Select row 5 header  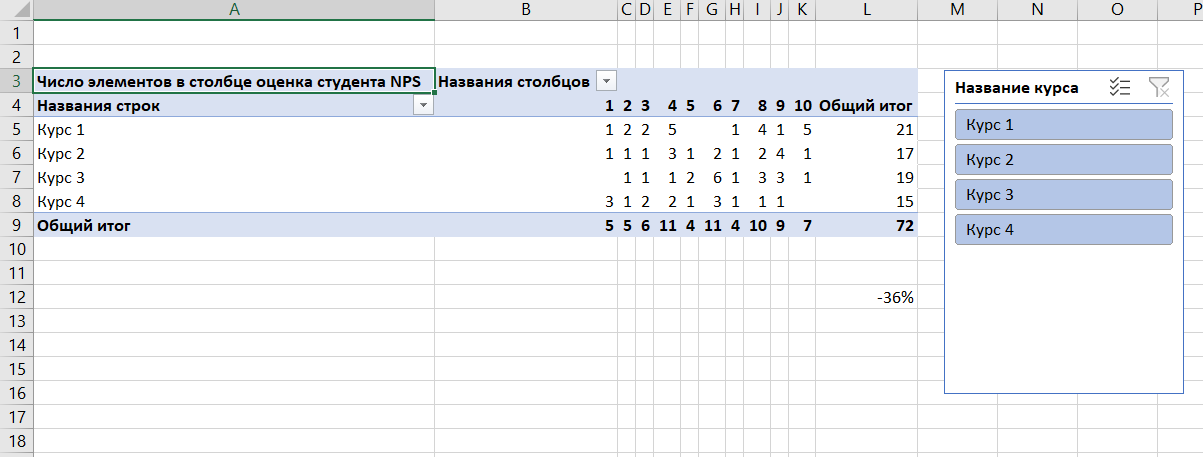pos(16,129)
